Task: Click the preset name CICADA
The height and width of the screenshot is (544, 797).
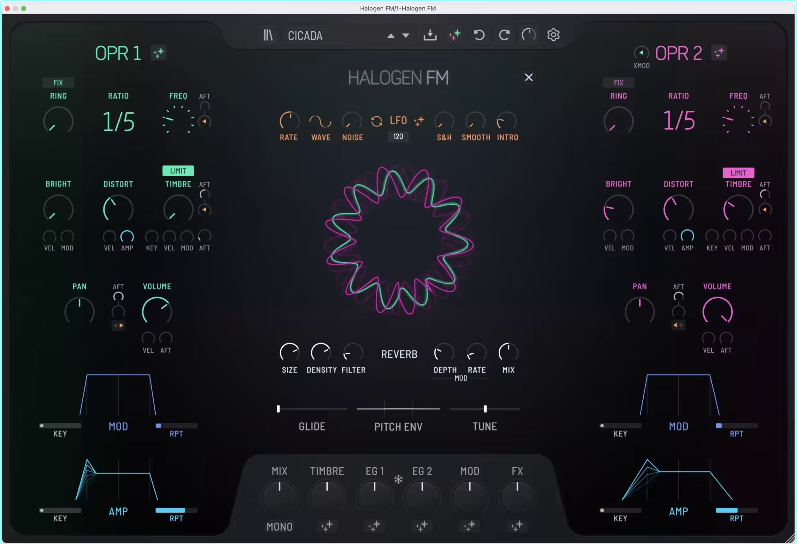Action: point(305,36)
